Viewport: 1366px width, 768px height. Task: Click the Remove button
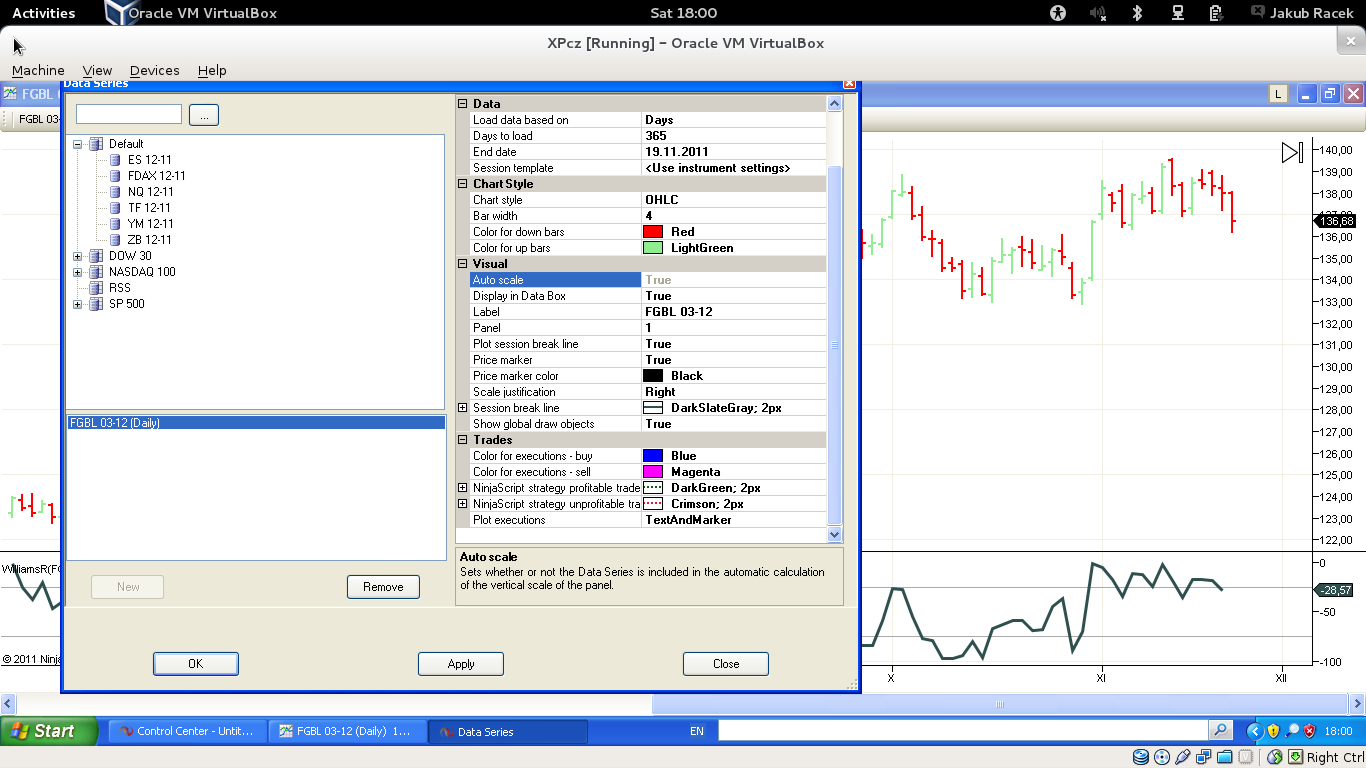click(383, 587)
